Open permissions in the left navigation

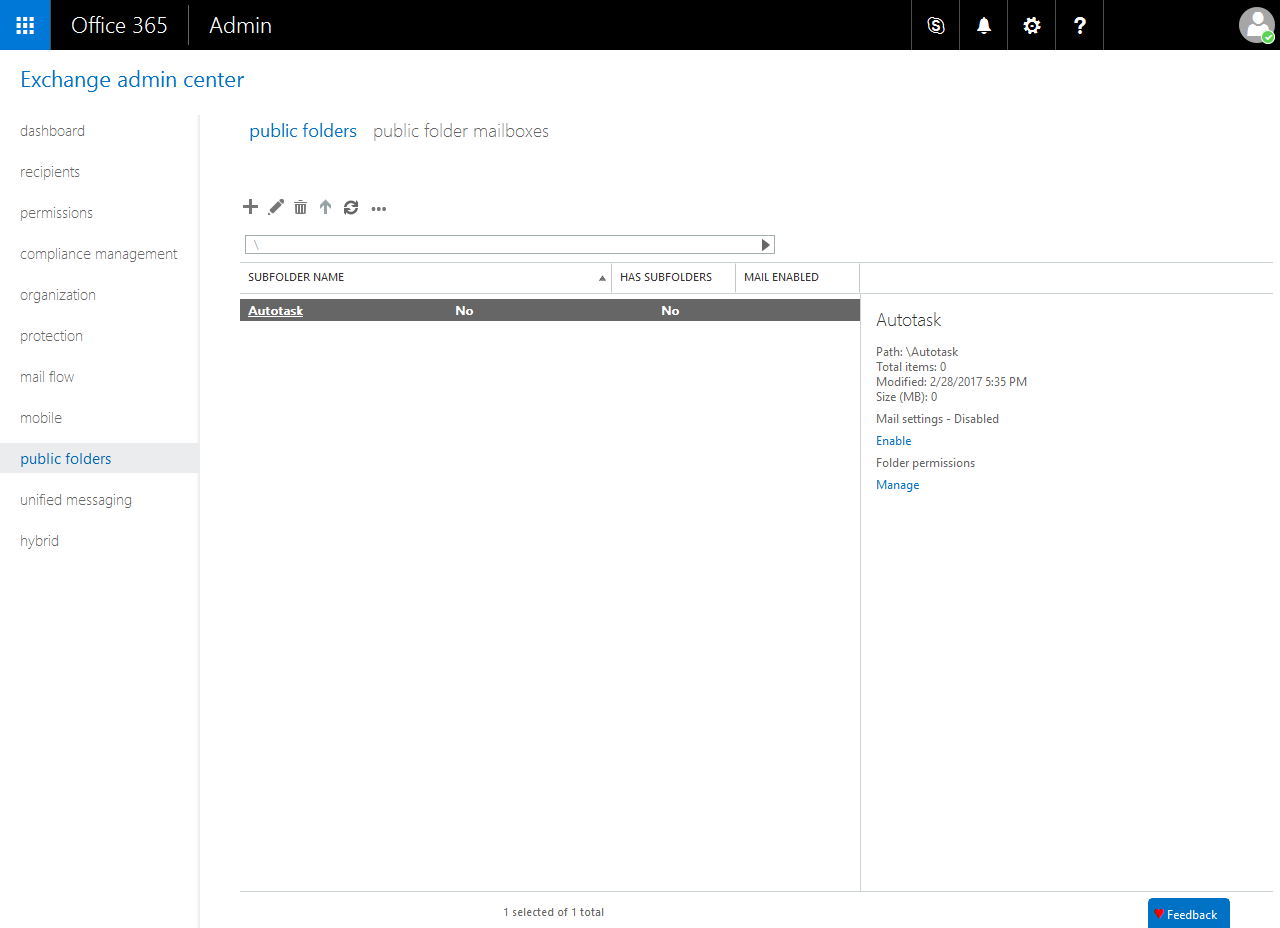point(56,213)
